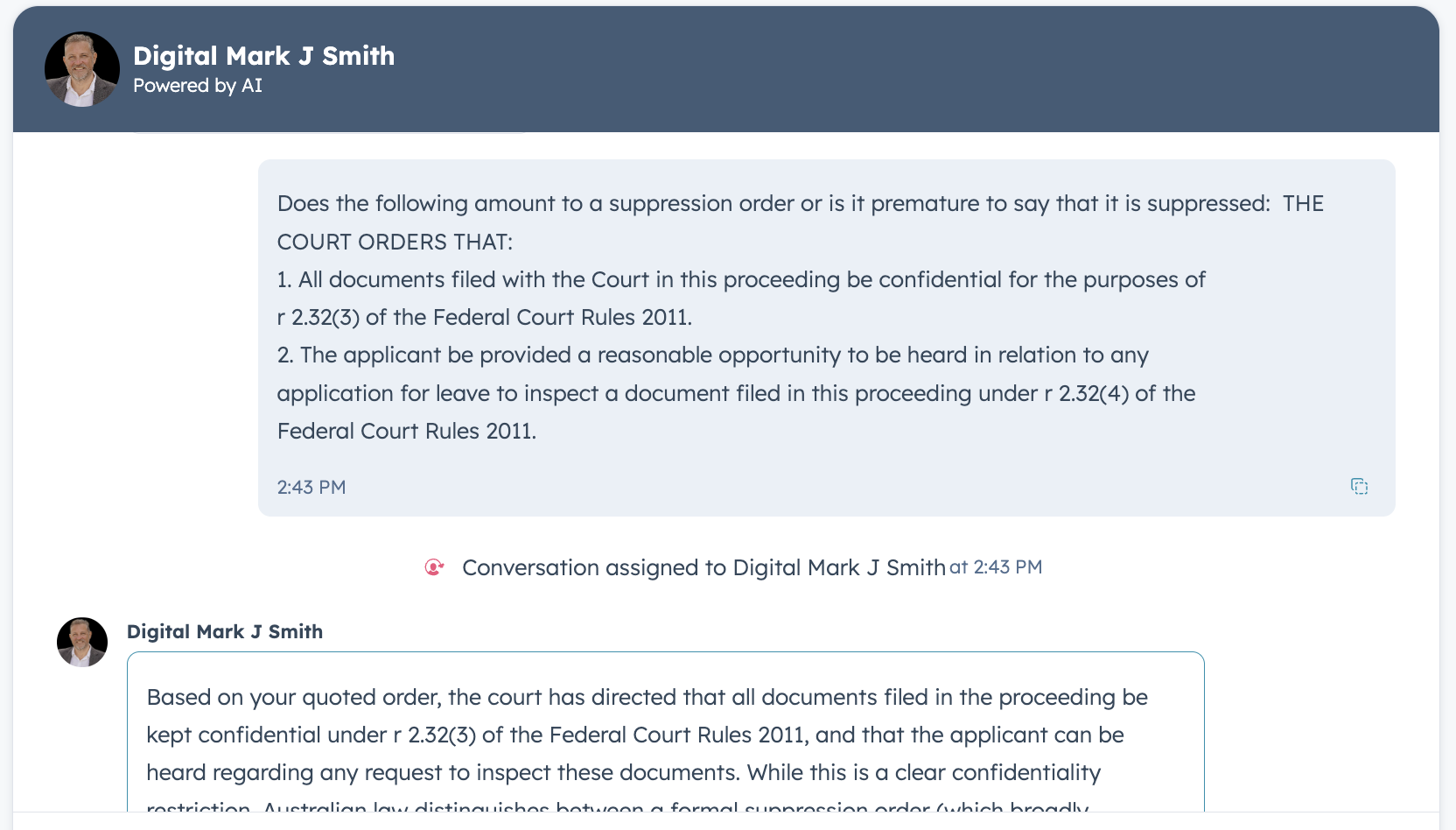Click the 'application for leave to inspect' line

pos(735,394)
